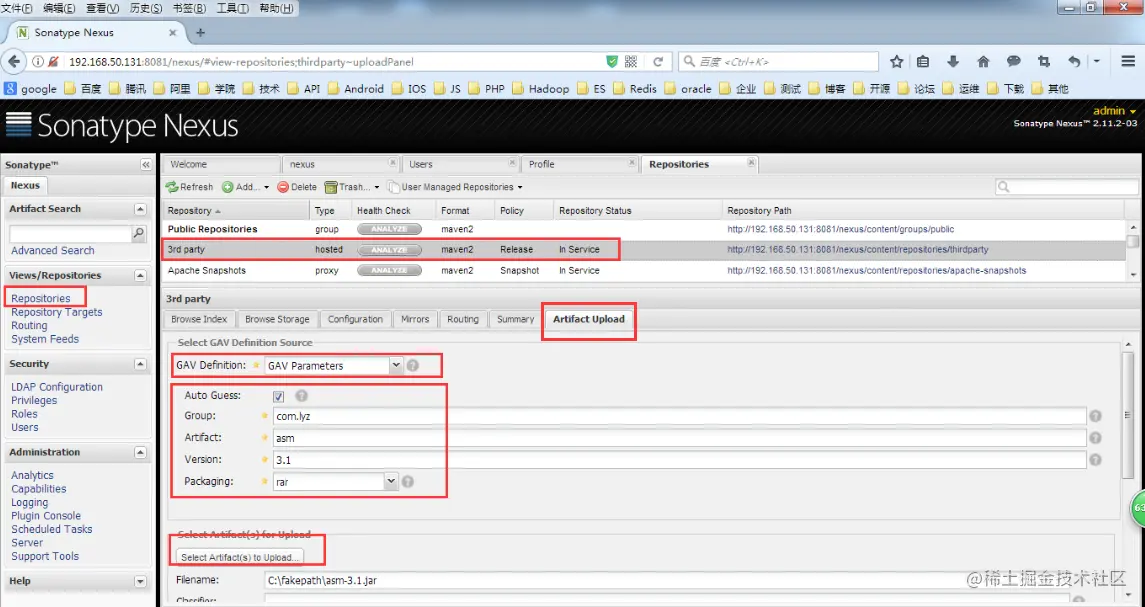Click the Refresh repositories button
Viewport: 1145px width, 607px height.
189,187
